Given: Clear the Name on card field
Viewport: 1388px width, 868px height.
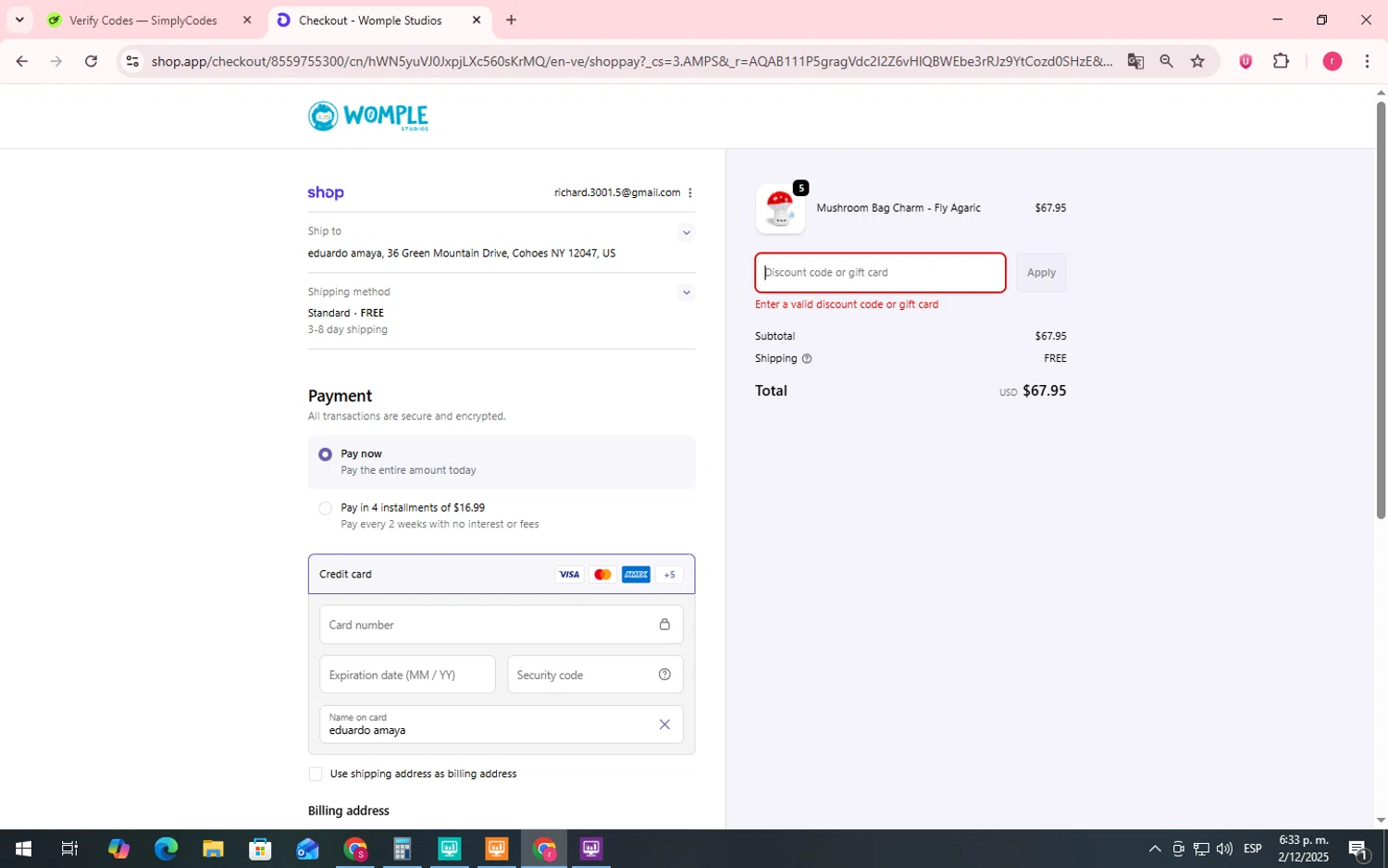Looking at the screenshot, I should click(x=664, y=725).
